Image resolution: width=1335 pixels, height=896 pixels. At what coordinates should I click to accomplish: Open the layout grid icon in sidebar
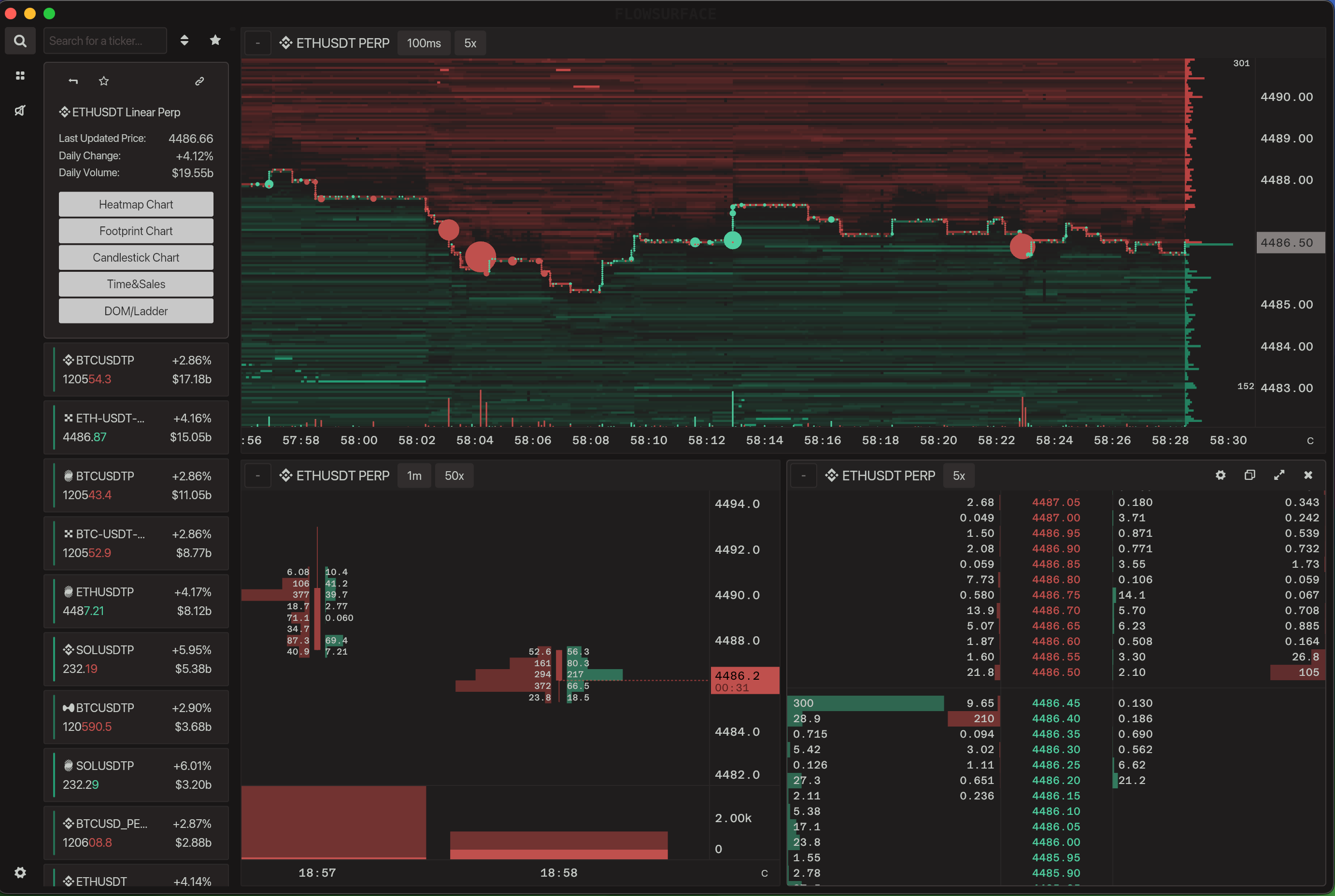tap(20, 75)
